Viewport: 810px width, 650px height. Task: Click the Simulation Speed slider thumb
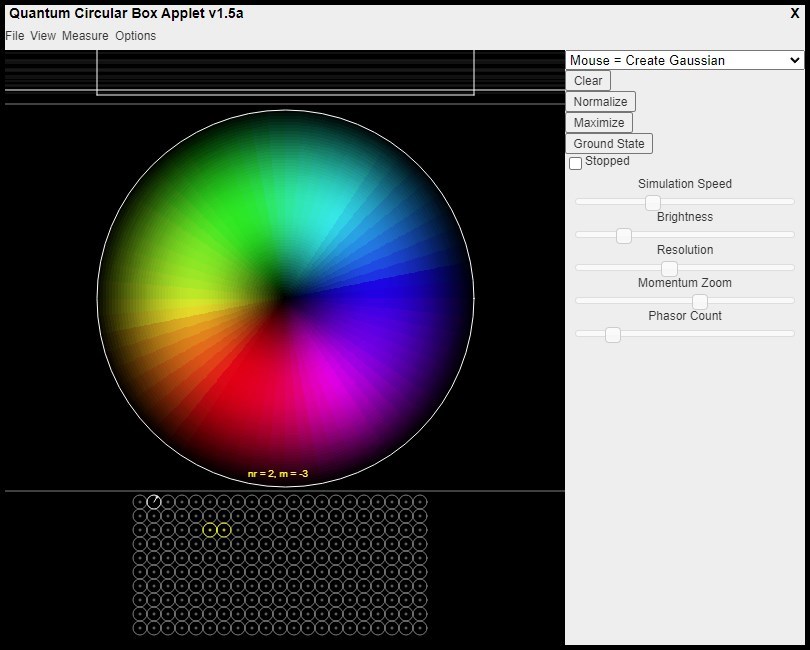653,202
